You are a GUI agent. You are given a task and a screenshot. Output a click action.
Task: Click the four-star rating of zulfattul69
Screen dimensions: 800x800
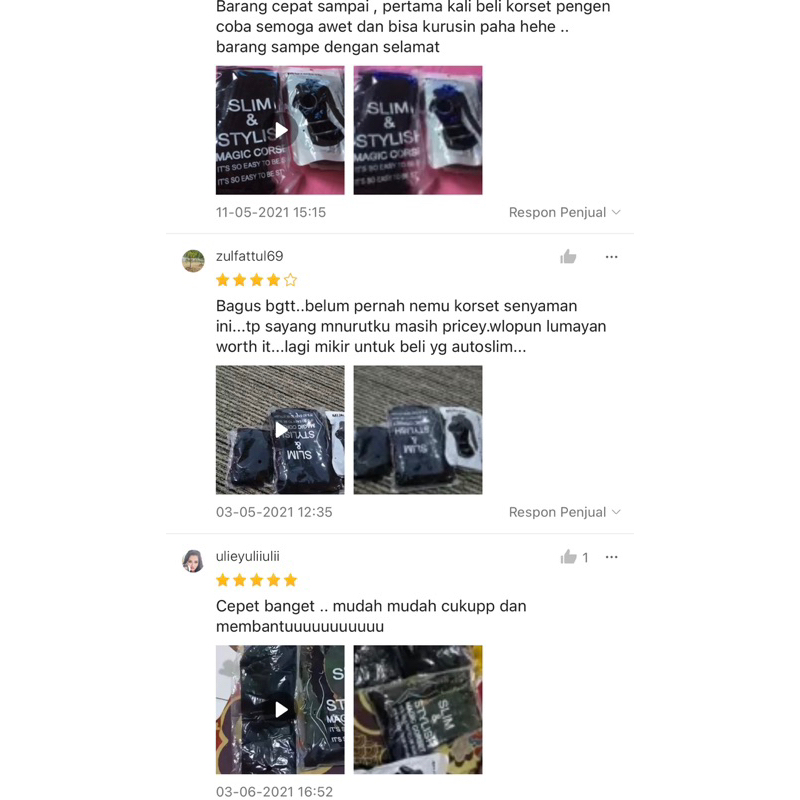[256, 280]
